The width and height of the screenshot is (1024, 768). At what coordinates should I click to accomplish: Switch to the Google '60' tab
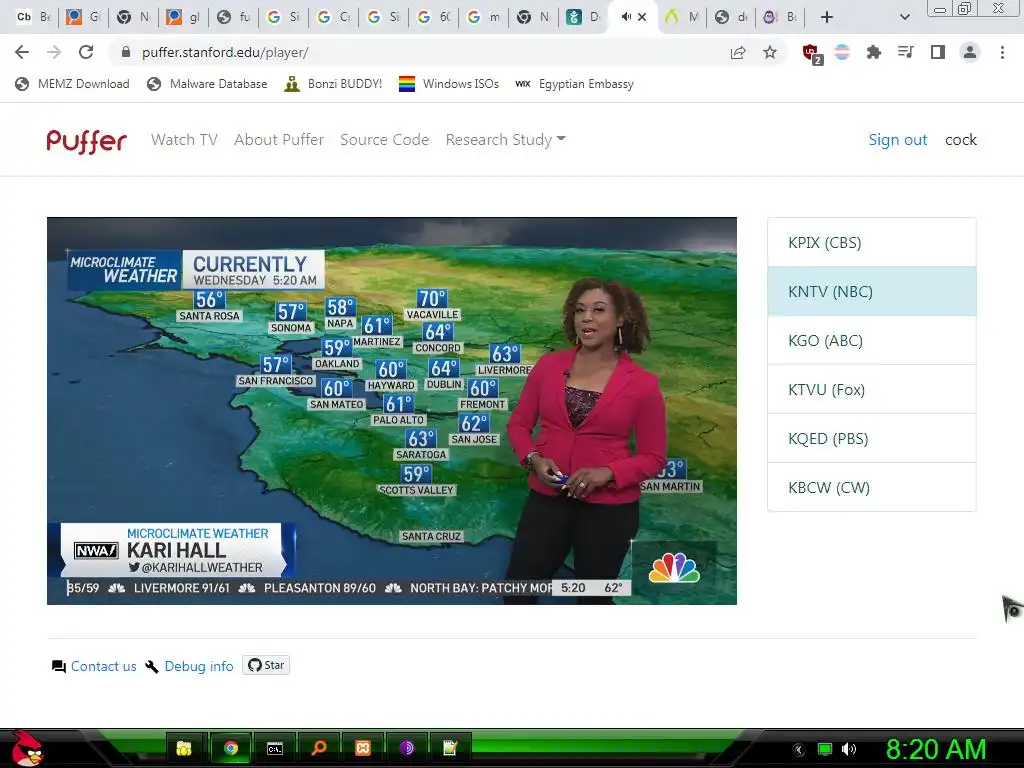coord(434,17)
